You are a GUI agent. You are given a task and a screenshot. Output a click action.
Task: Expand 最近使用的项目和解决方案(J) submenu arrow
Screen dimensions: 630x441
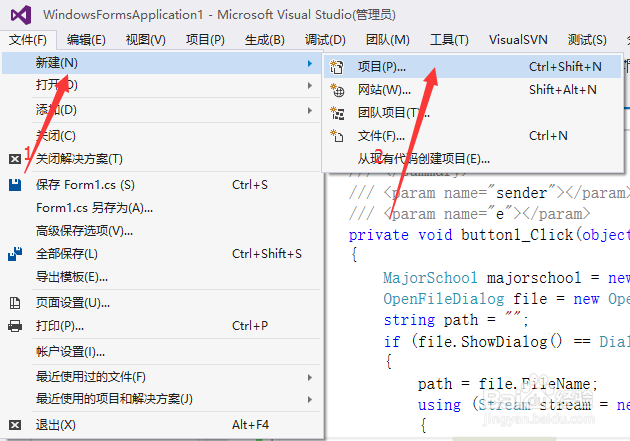click(x=309, y=399)
